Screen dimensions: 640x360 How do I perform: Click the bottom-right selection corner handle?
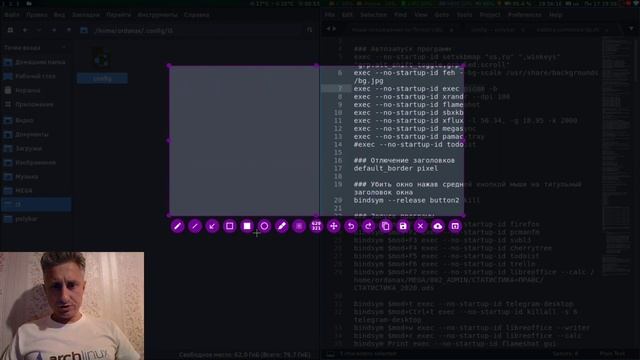(463, 215)
